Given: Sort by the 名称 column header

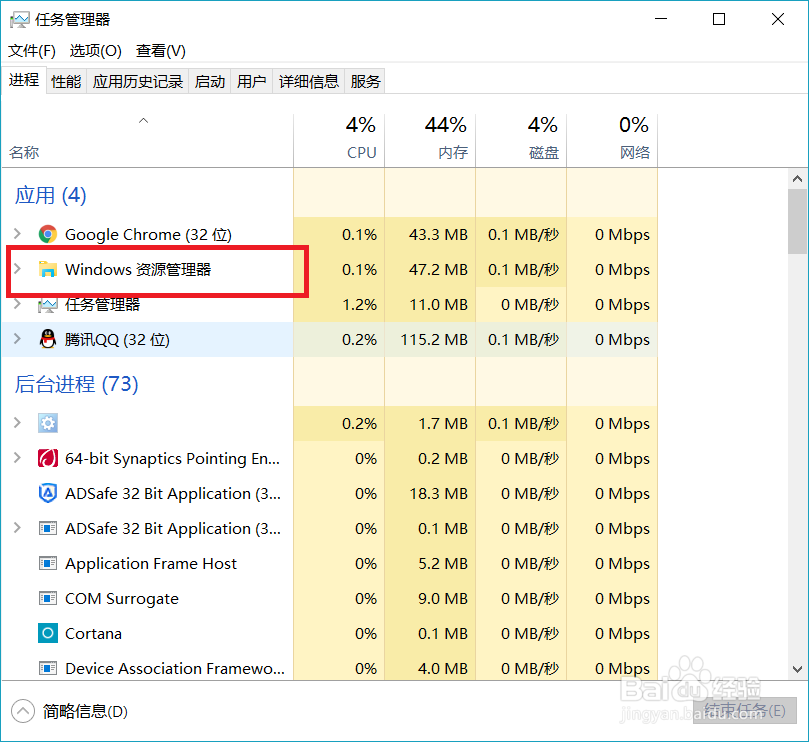Looking at the screenshot, I should coord(148,140).
